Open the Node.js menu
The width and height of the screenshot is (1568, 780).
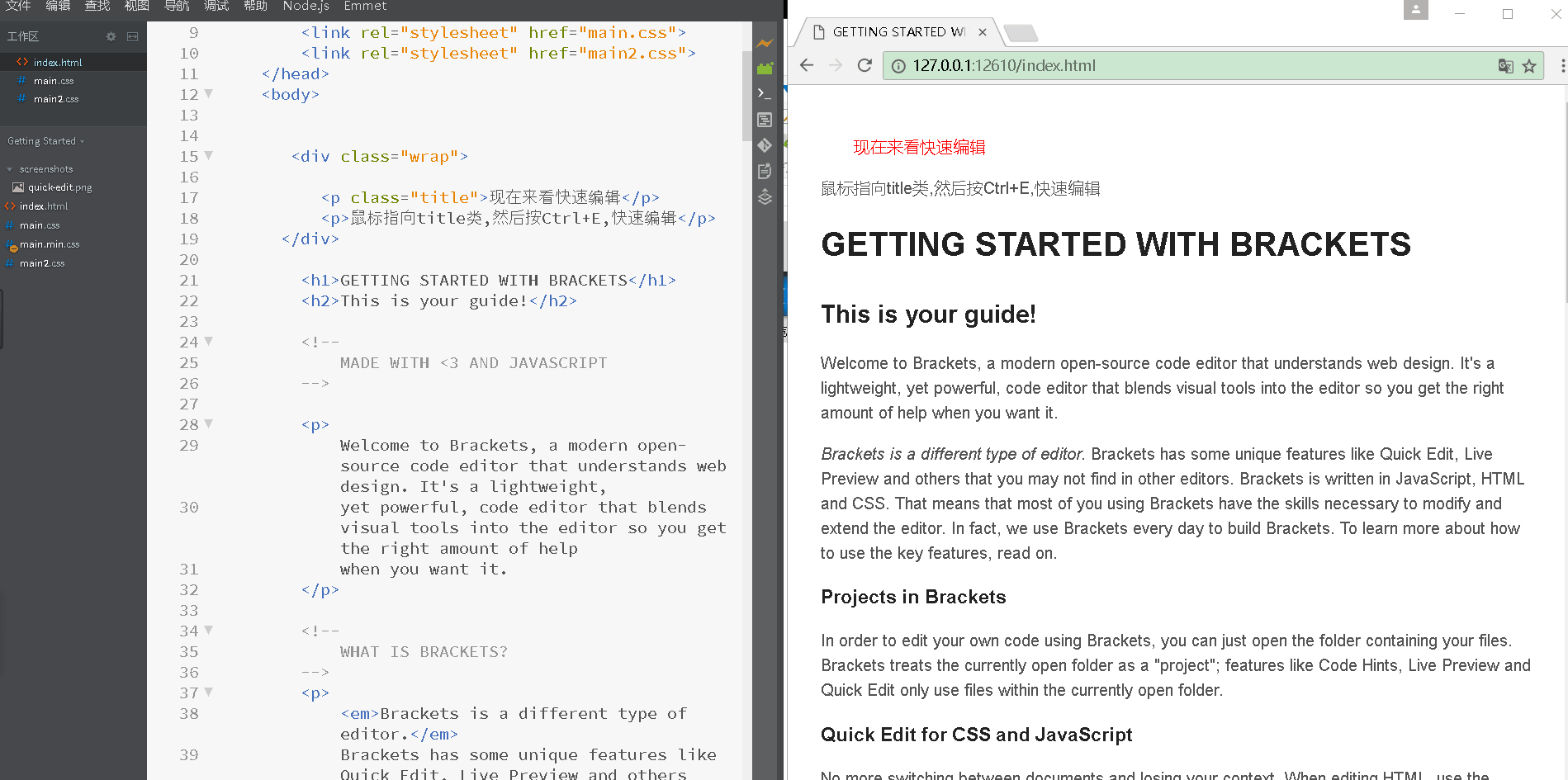pyautogui.click(x=306, y=6)
